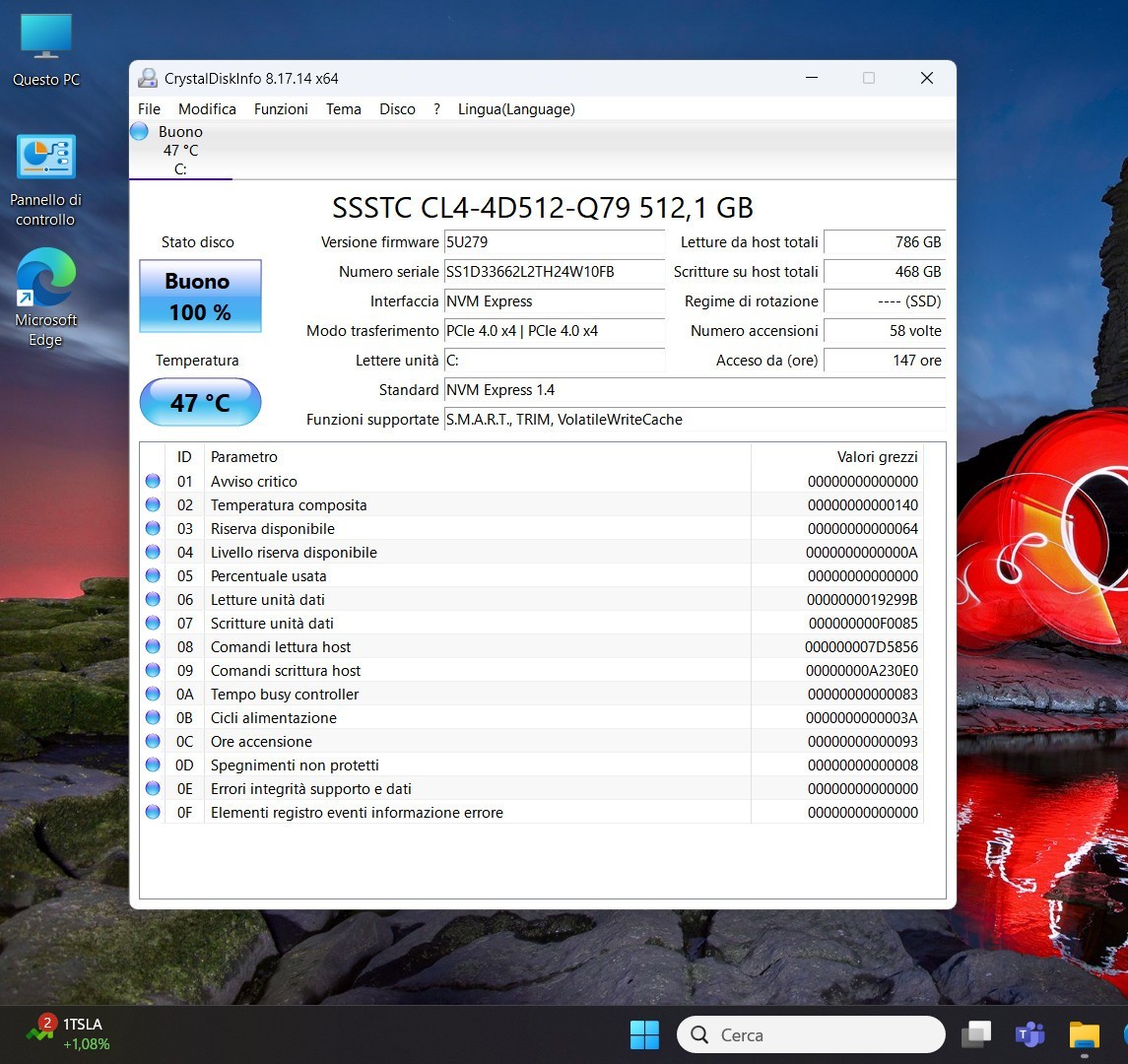Click the Letture da host totali value 786 GB
This screenshot has width=1128, height=1064.
(x=884, y=241)
